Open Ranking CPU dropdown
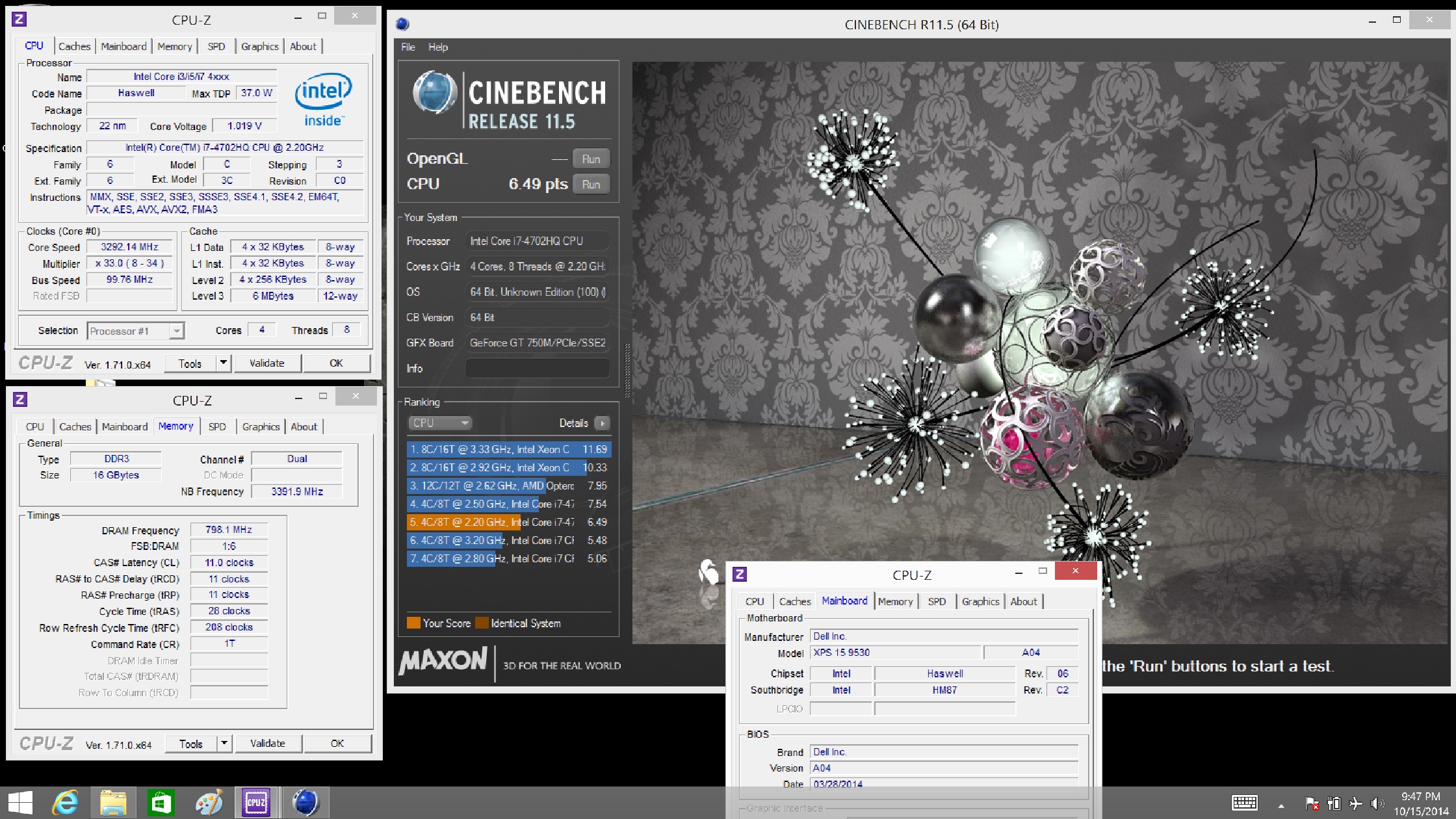 pos(440,423)
